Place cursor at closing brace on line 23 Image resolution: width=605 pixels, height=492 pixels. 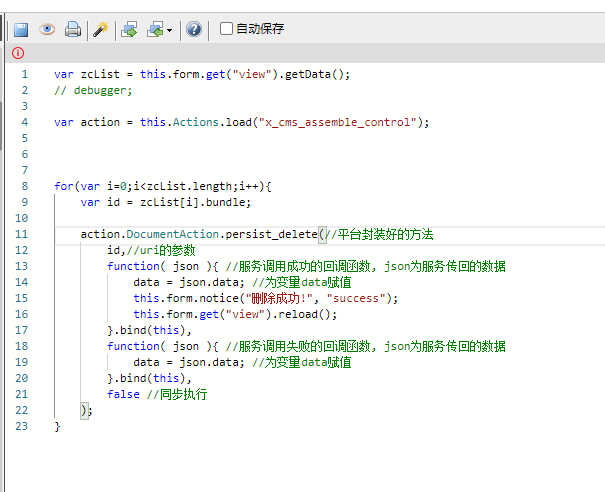coord(58,426)
